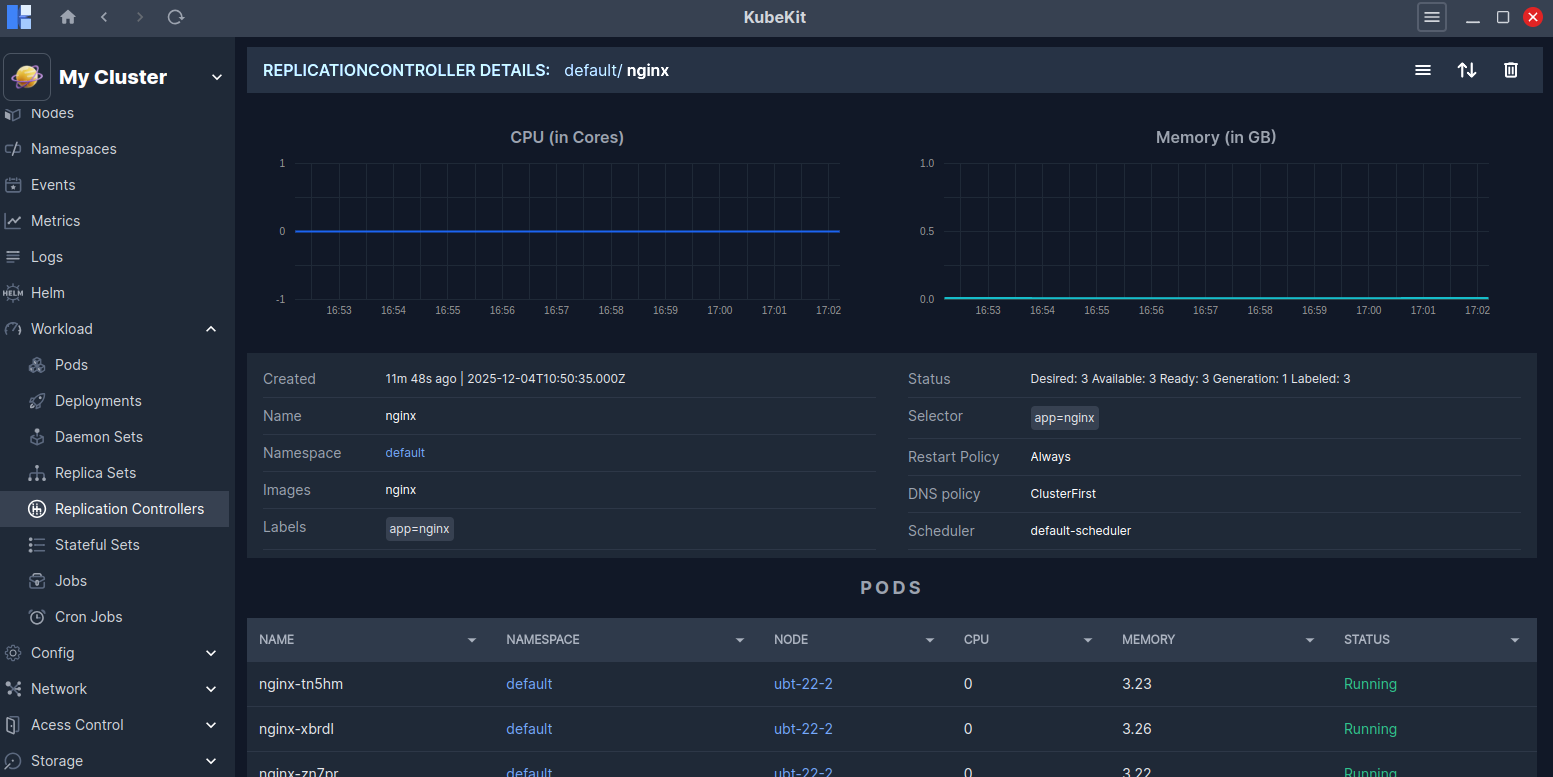Click the app=nginx label chip under Labels
This screenshot has width=1553, height=777.
[x=419, y=528]
